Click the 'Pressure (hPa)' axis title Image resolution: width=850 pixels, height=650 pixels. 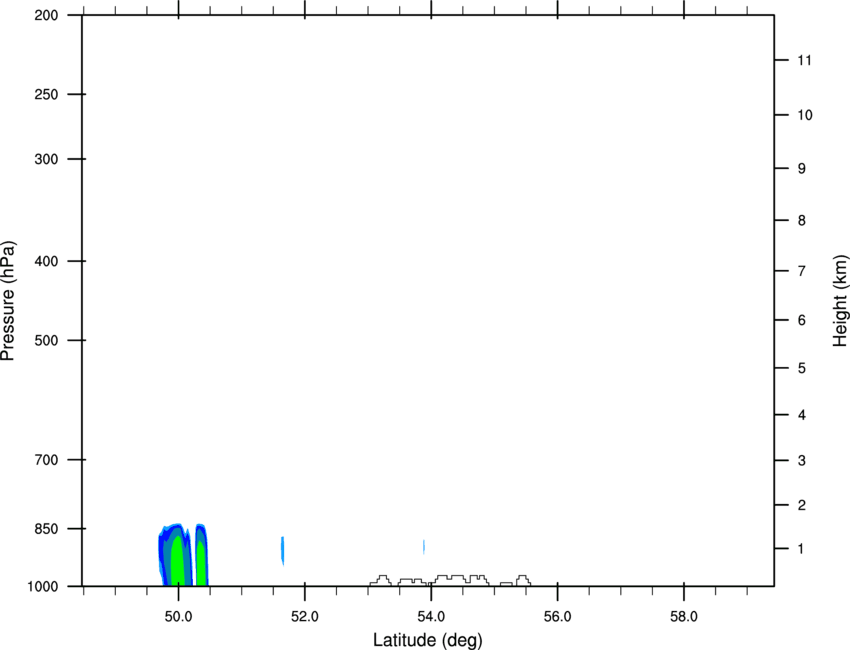(8, 301)
